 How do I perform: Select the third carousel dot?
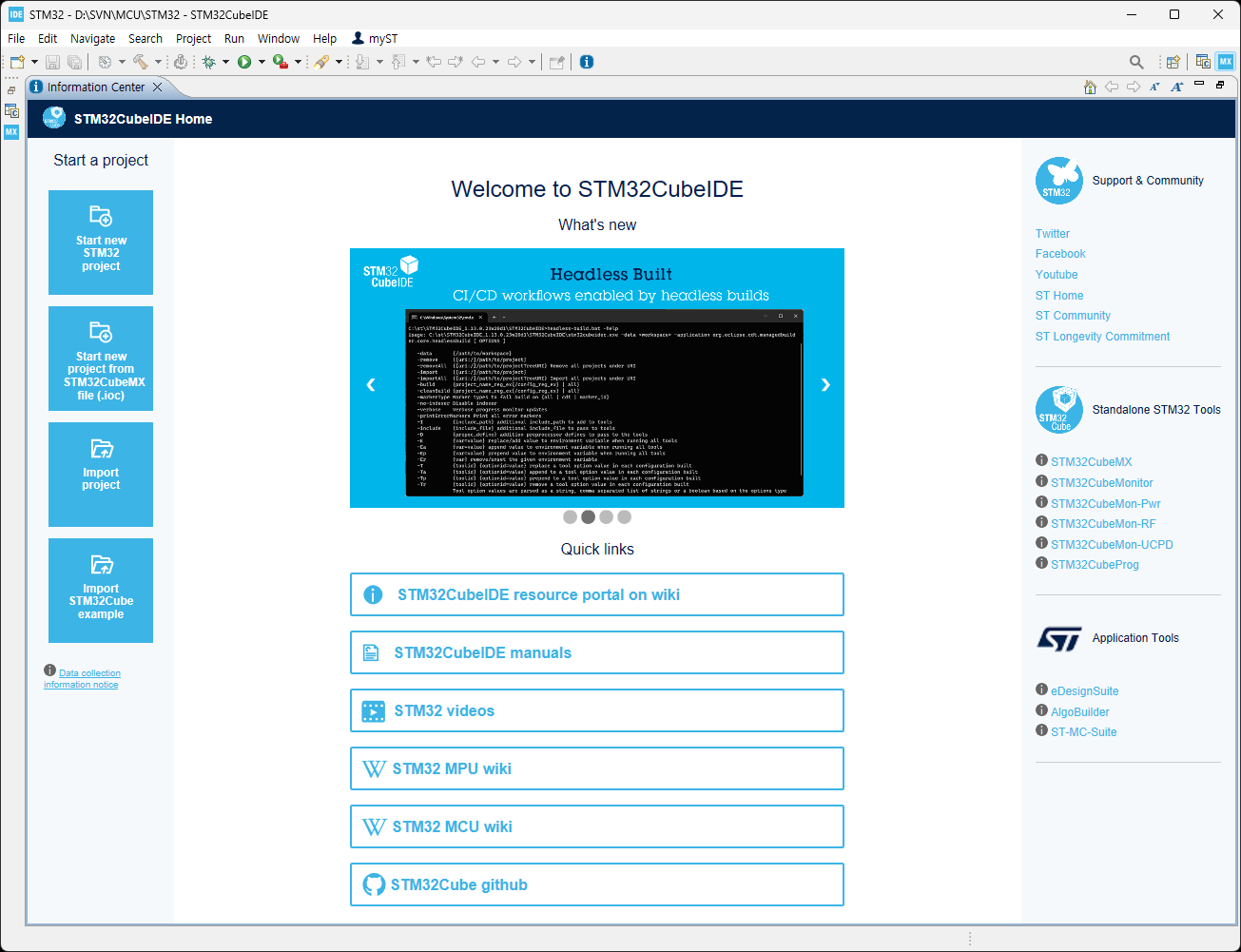606,517
